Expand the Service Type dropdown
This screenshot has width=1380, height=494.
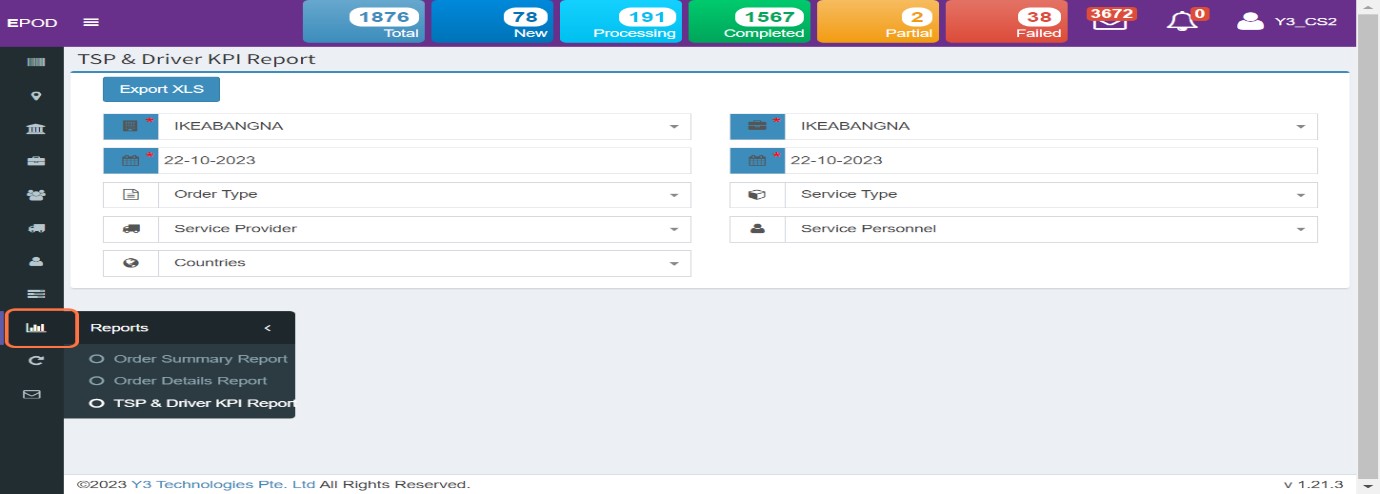(1051, 194)
